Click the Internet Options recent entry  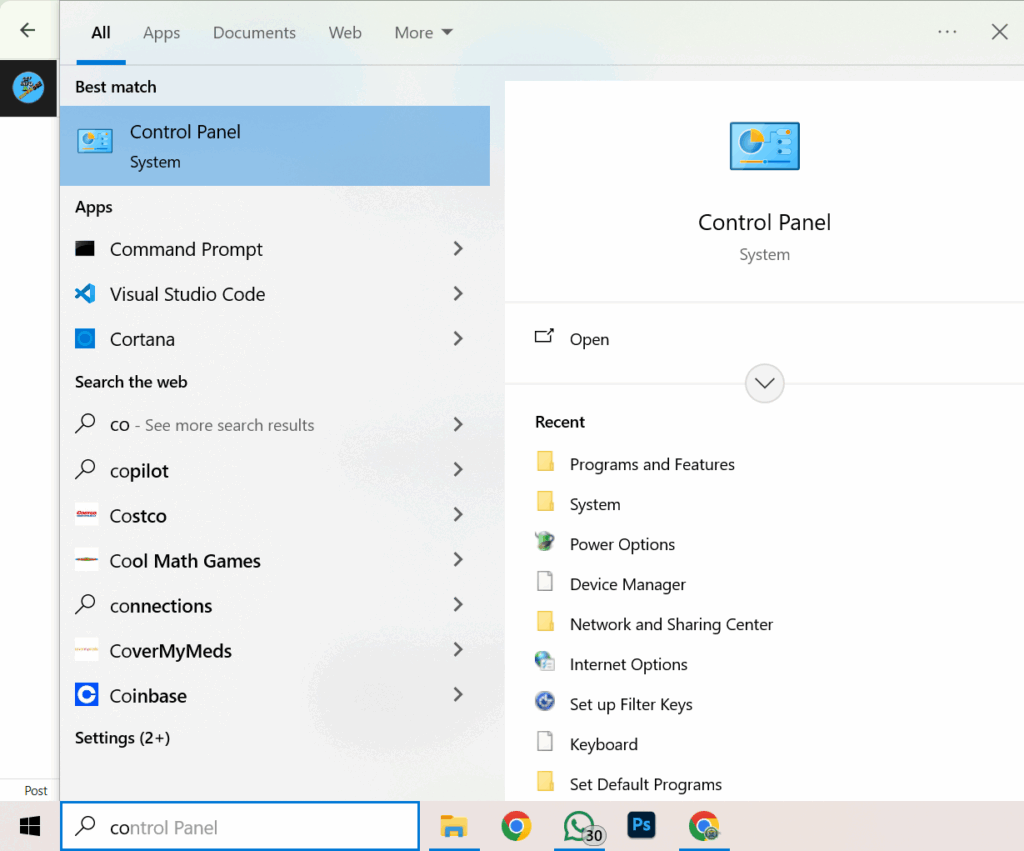pos(628,664)
